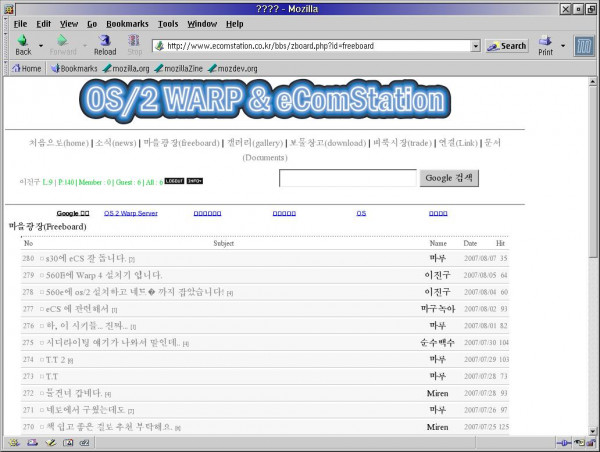Click the Google 검색 search button
This screenshot has height=452, width=600.
click(450, 178)
